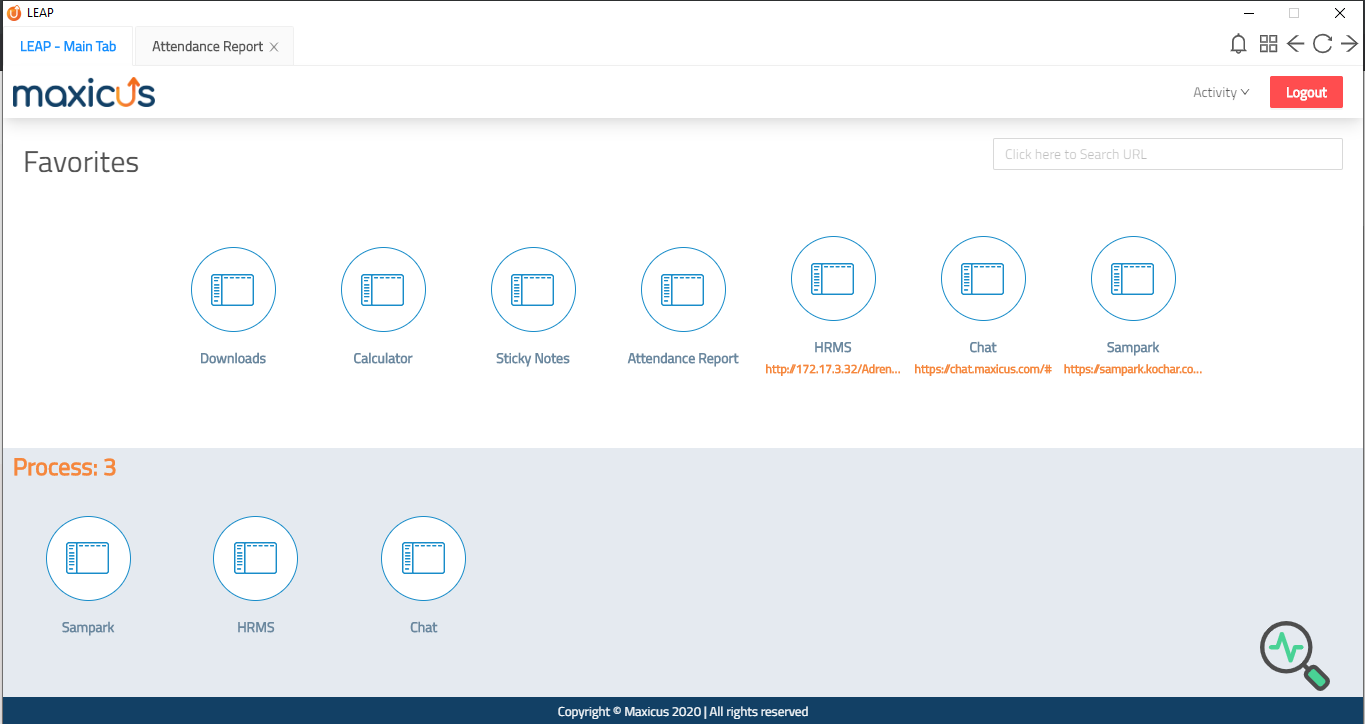Open Attendance Report icon in Favorites

click(683, 290)
